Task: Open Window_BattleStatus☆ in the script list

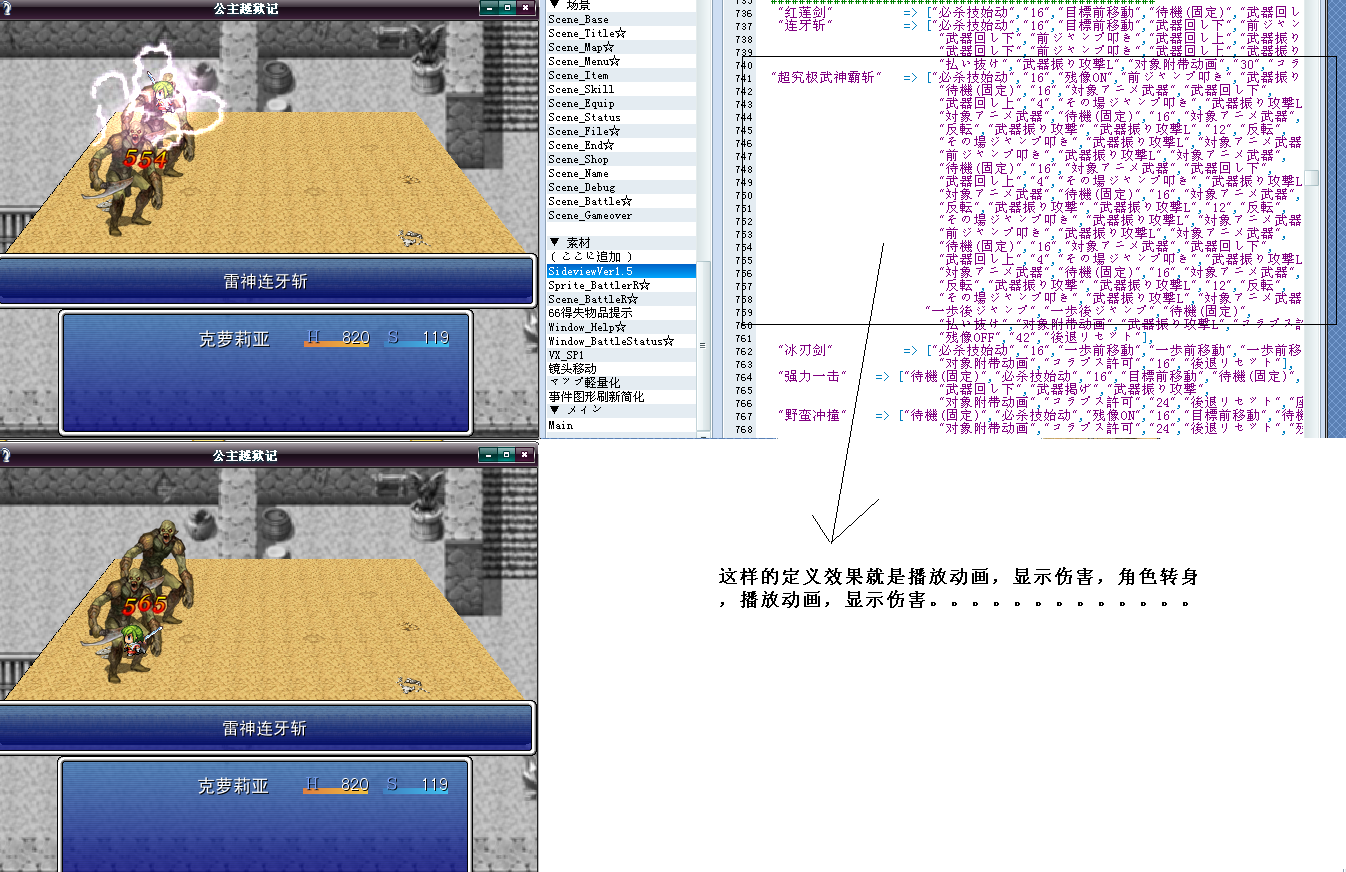Action: coord(621,341)
